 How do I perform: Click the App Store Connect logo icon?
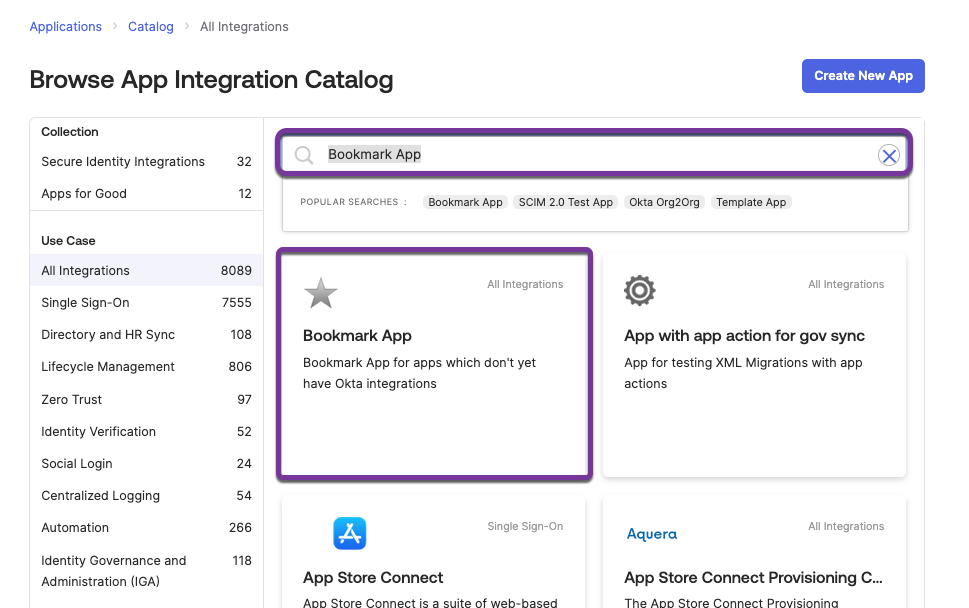(x=350, y=533)
